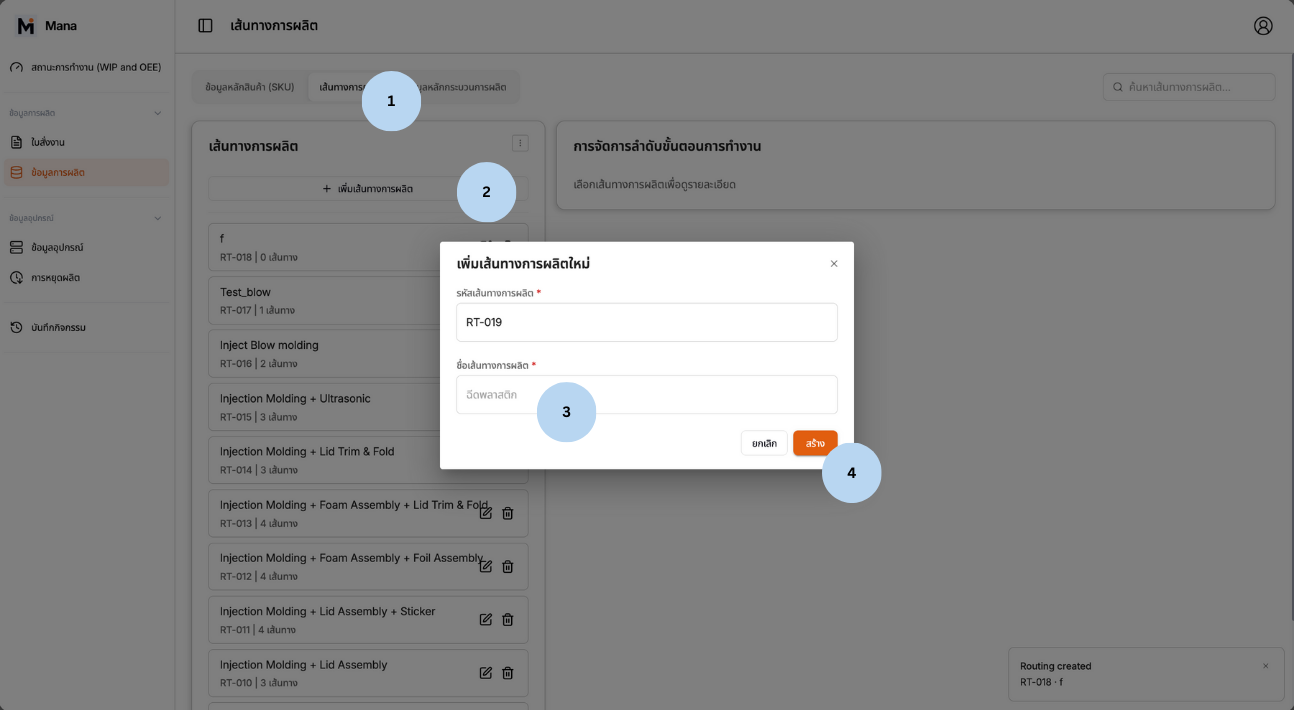Focus the RT-019 route code field
1294x710 pixels.
[646, 322]
